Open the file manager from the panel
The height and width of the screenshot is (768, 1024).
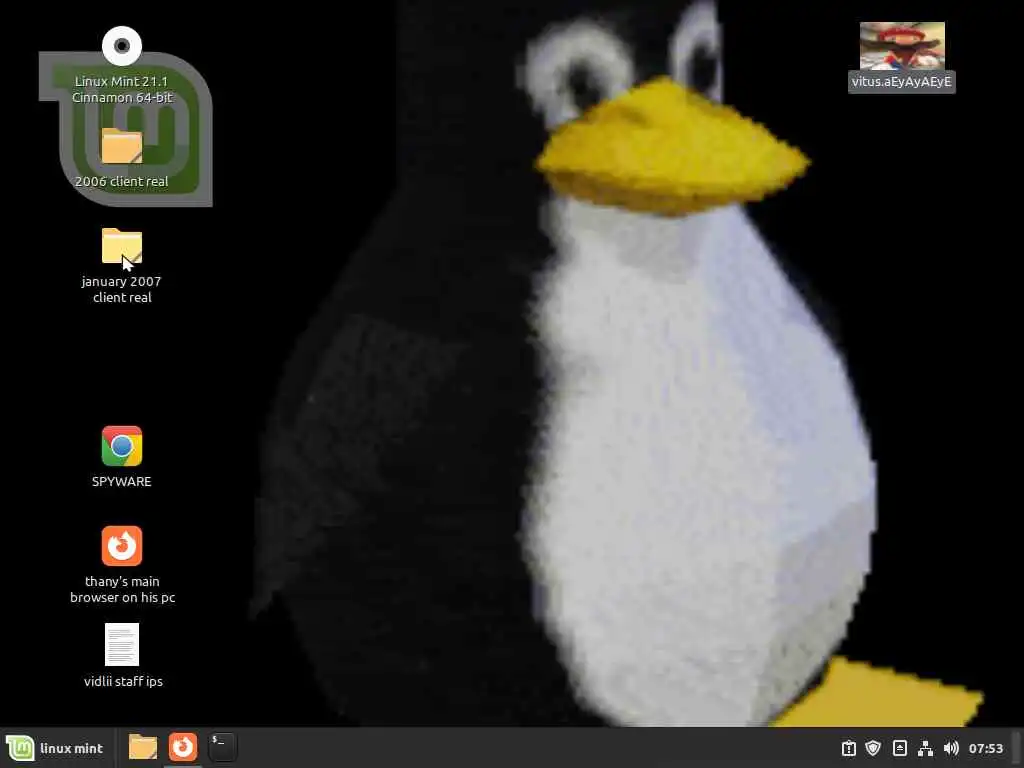pyautogui.click(x=142, y=747)
